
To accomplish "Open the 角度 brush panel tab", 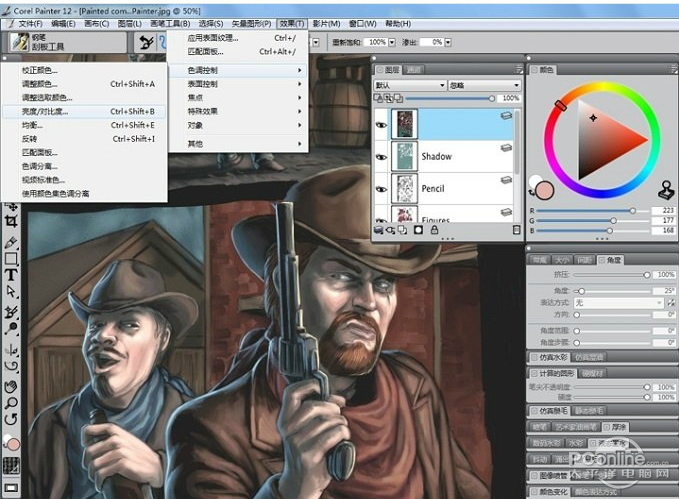I will click(608, 260).
